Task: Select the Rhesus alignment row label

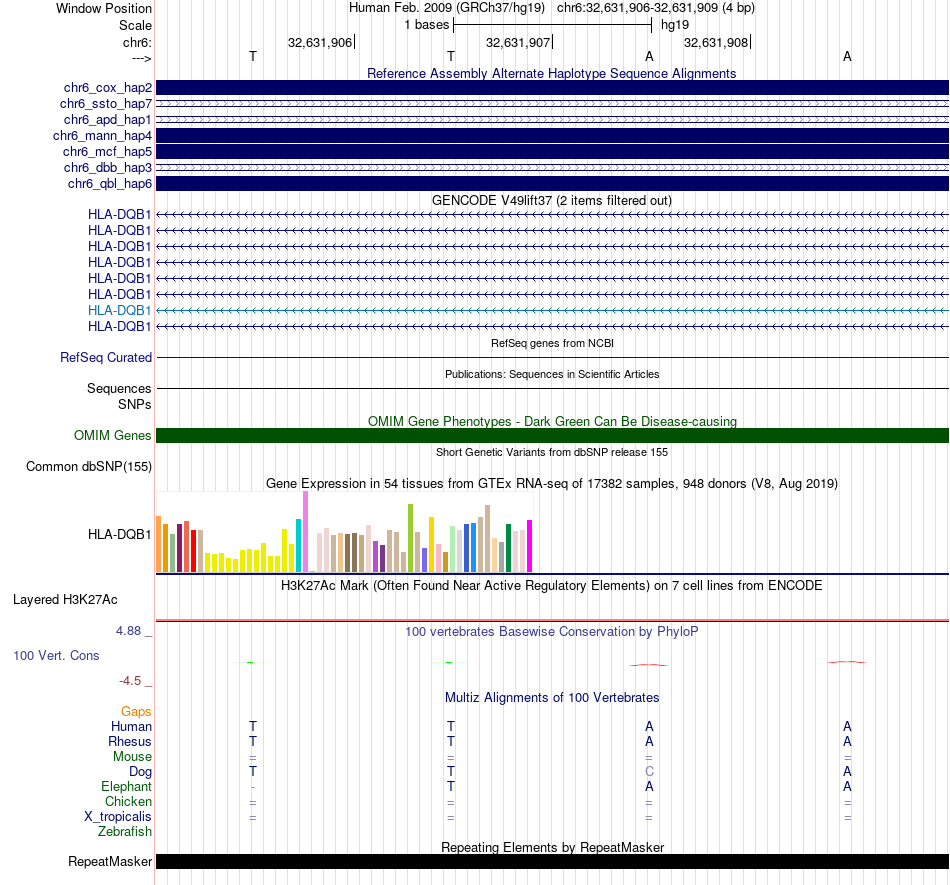Action: click(x=130, y=741)
